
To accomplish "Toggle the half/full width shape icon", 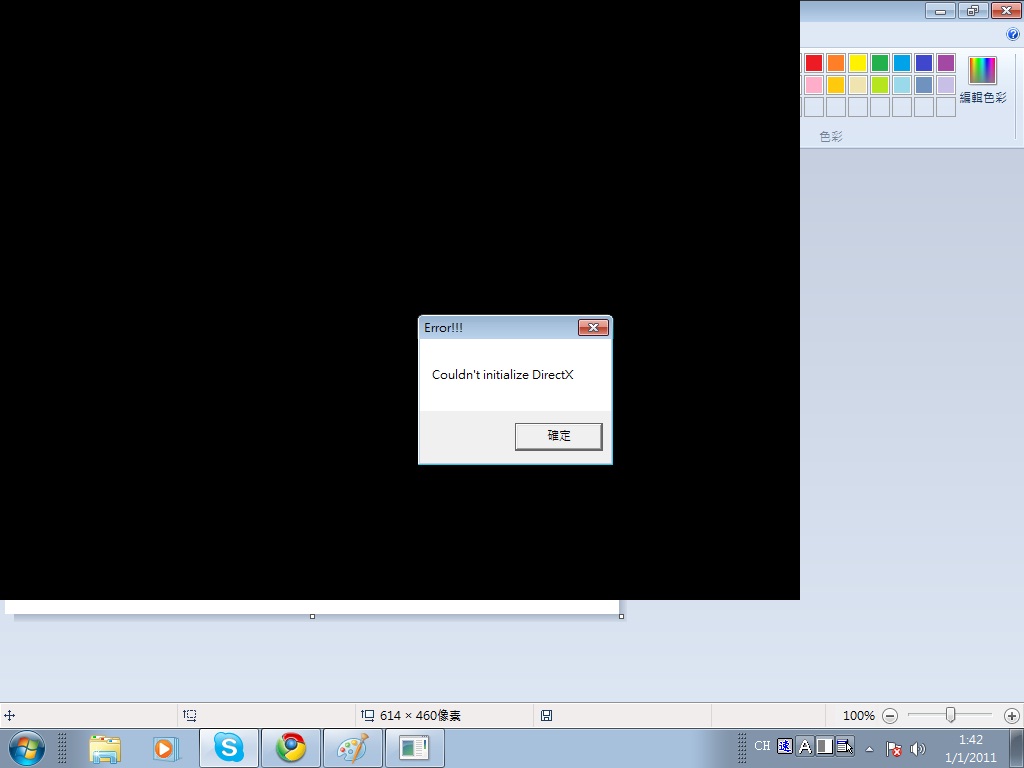I will (x=825, y=746).
